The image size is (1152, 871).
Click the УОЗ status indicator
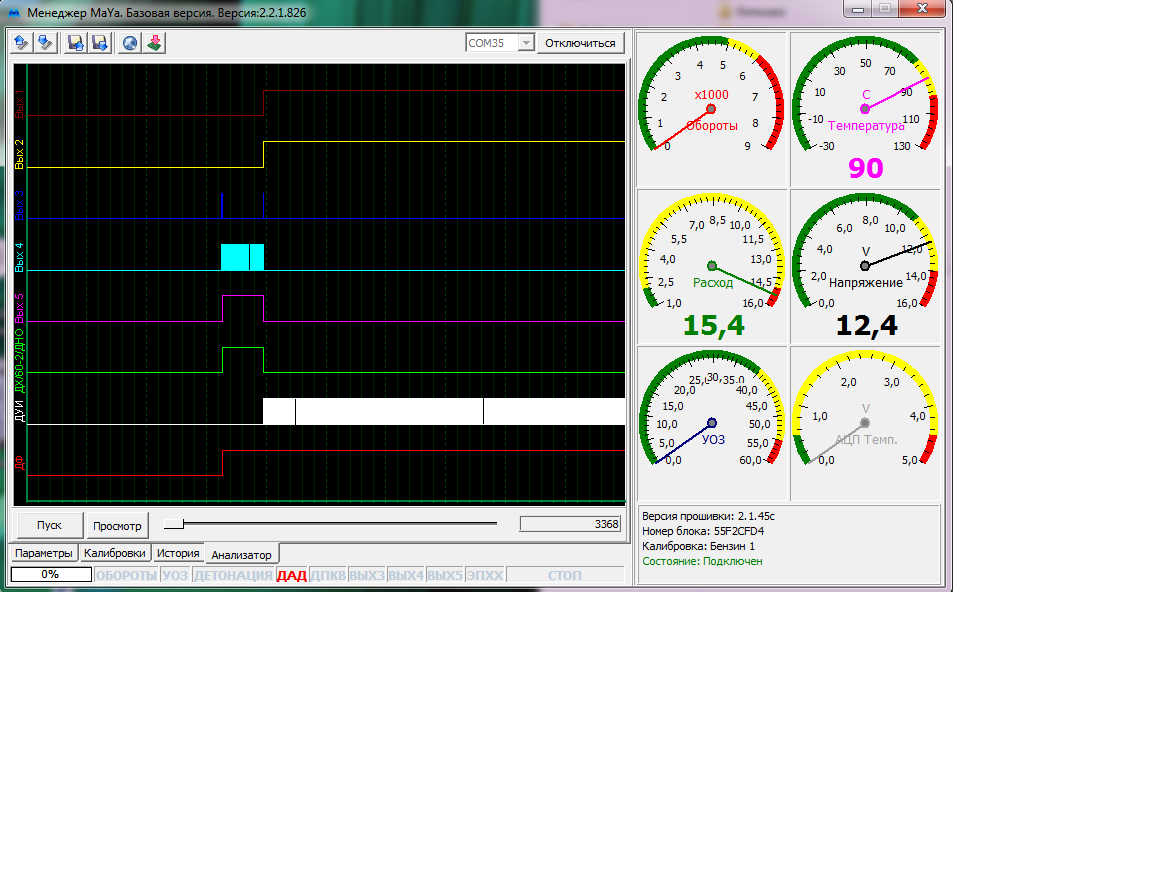[175, 575]
